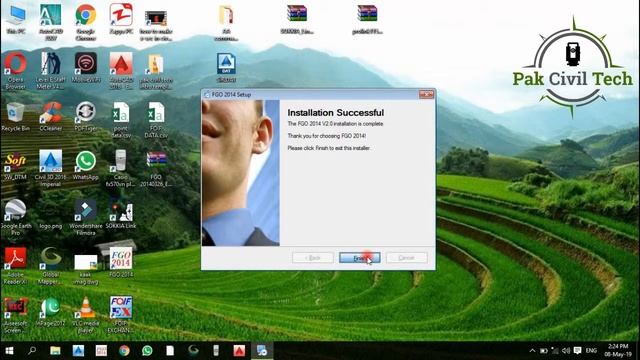
Task: Select the PDFTiger desktop shortcut
Action: [x=86, y=117]
